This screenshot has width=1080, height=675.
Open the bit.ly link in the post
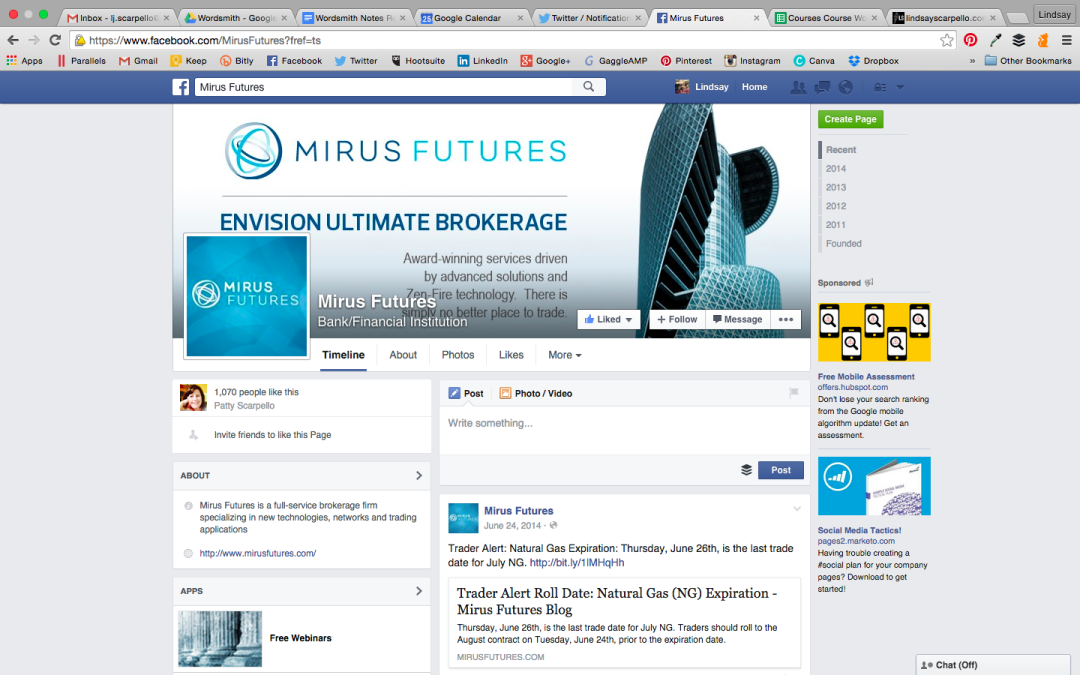[x=577, y=562]
